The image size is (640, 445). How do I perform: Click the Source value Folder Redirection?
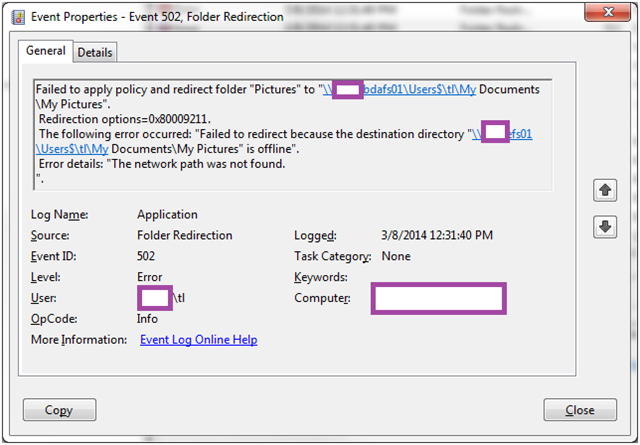pos(184,235)
